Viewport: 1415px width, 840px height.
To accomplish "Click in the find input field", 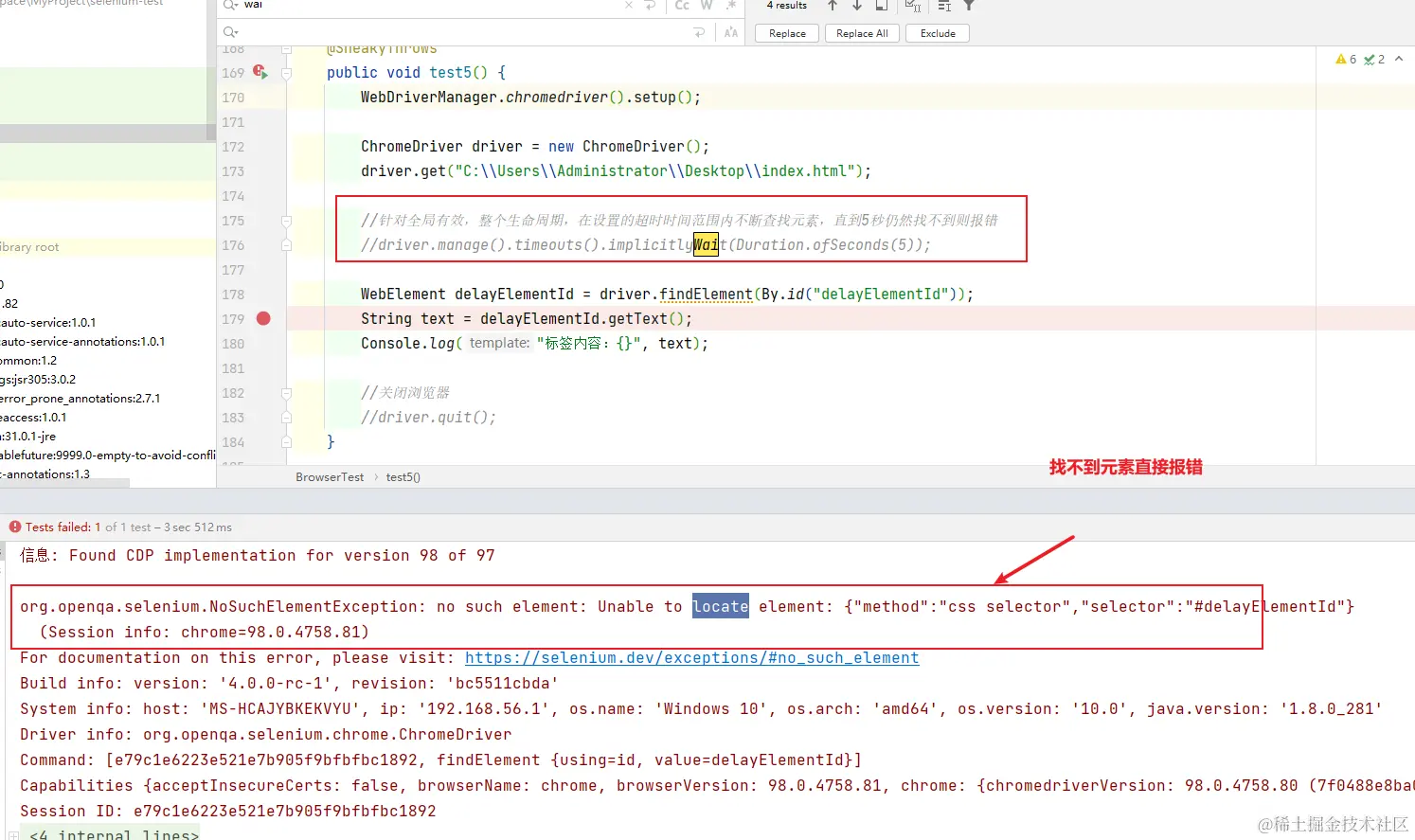I will click(x=431, y=6).
